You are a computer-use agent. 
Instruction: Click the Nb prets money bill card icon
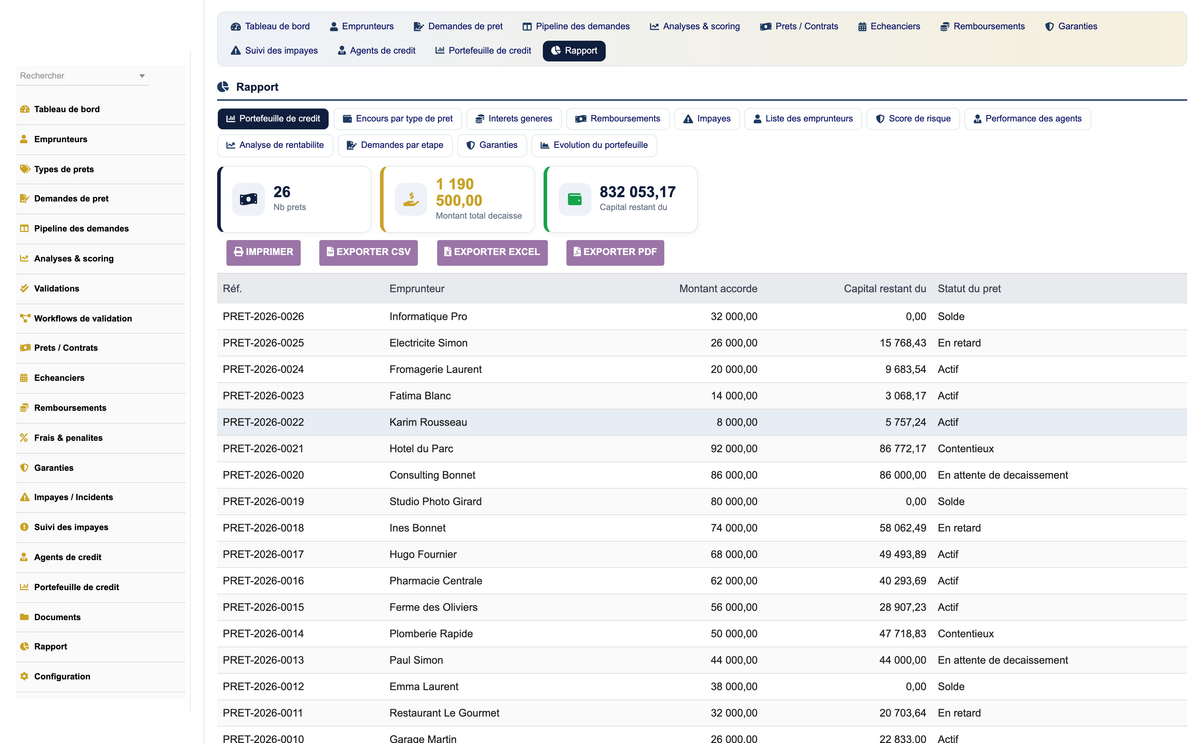coord(249,200)
